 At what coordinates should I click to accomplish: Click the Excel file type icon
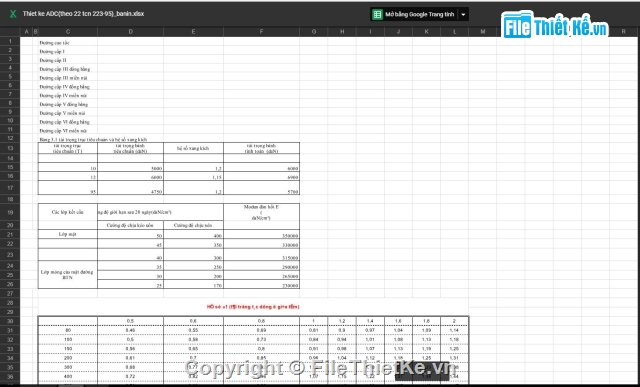[x=13, y=14]
